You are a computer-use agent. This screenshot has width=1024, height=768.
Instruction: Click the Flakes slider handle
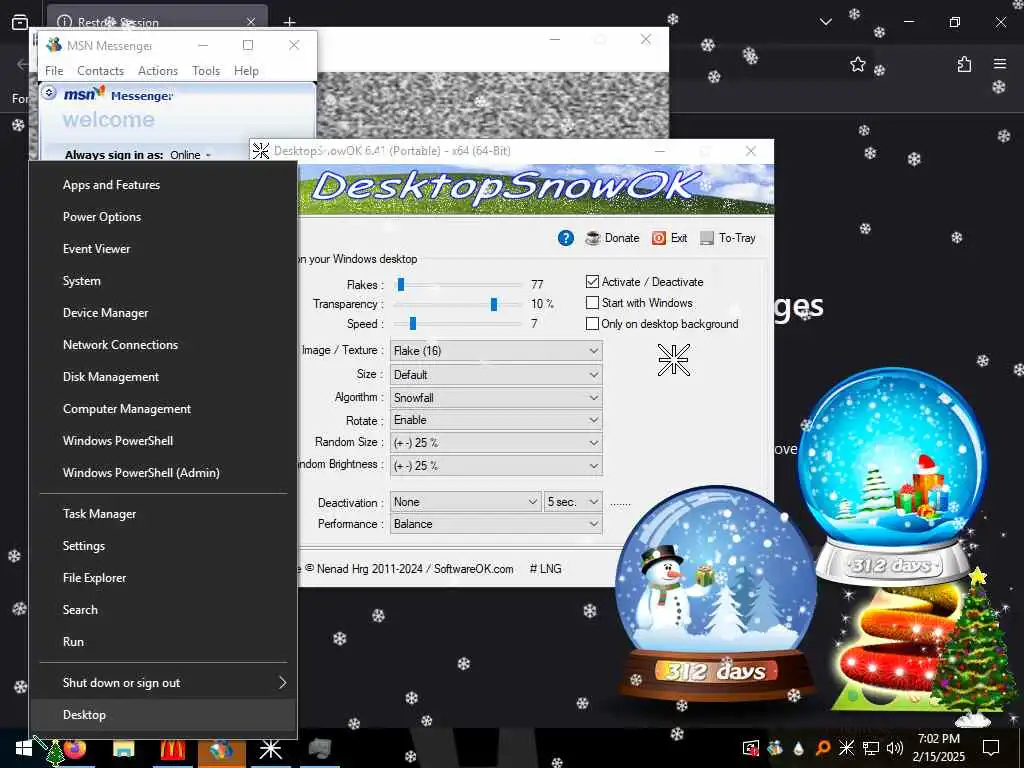point(401,284)
